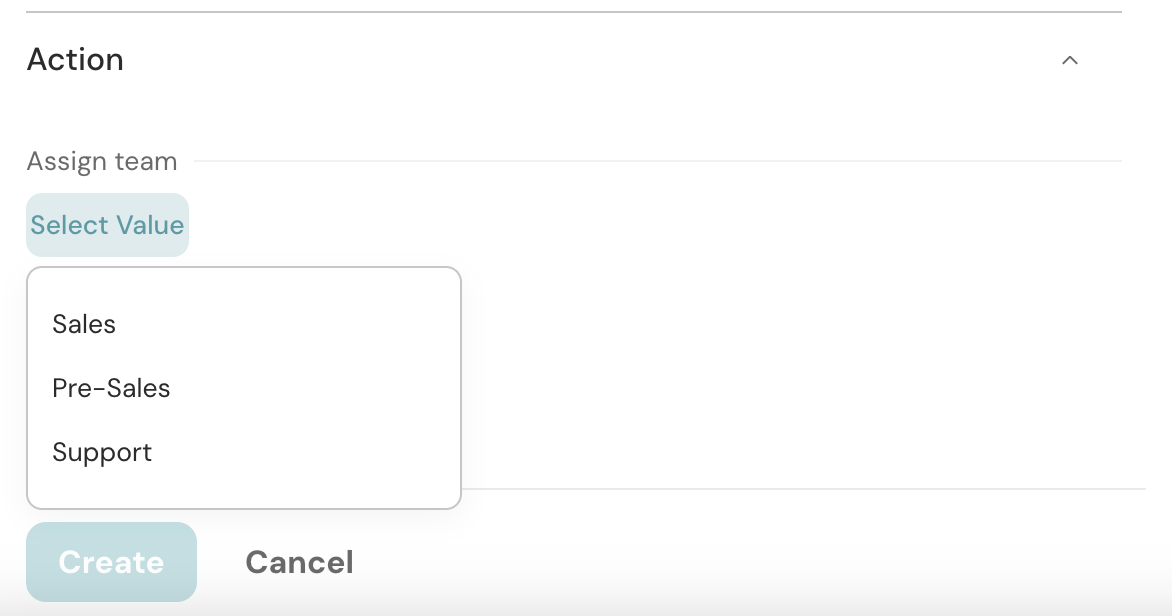Pick Support in the dropdown list
This screenshot has height=616, width=1172.
(102, 452)
